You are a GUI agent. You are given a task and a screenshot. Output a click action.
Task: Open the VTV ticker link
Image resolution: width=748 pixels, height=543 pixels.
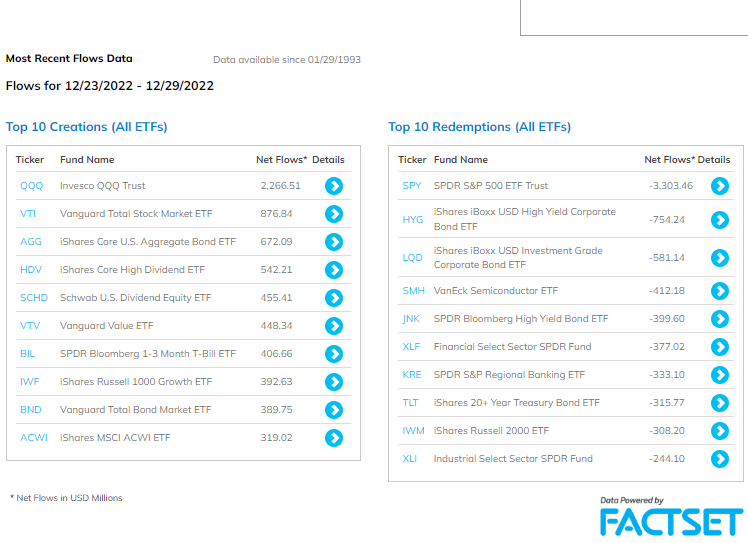(x=30, y=326)
